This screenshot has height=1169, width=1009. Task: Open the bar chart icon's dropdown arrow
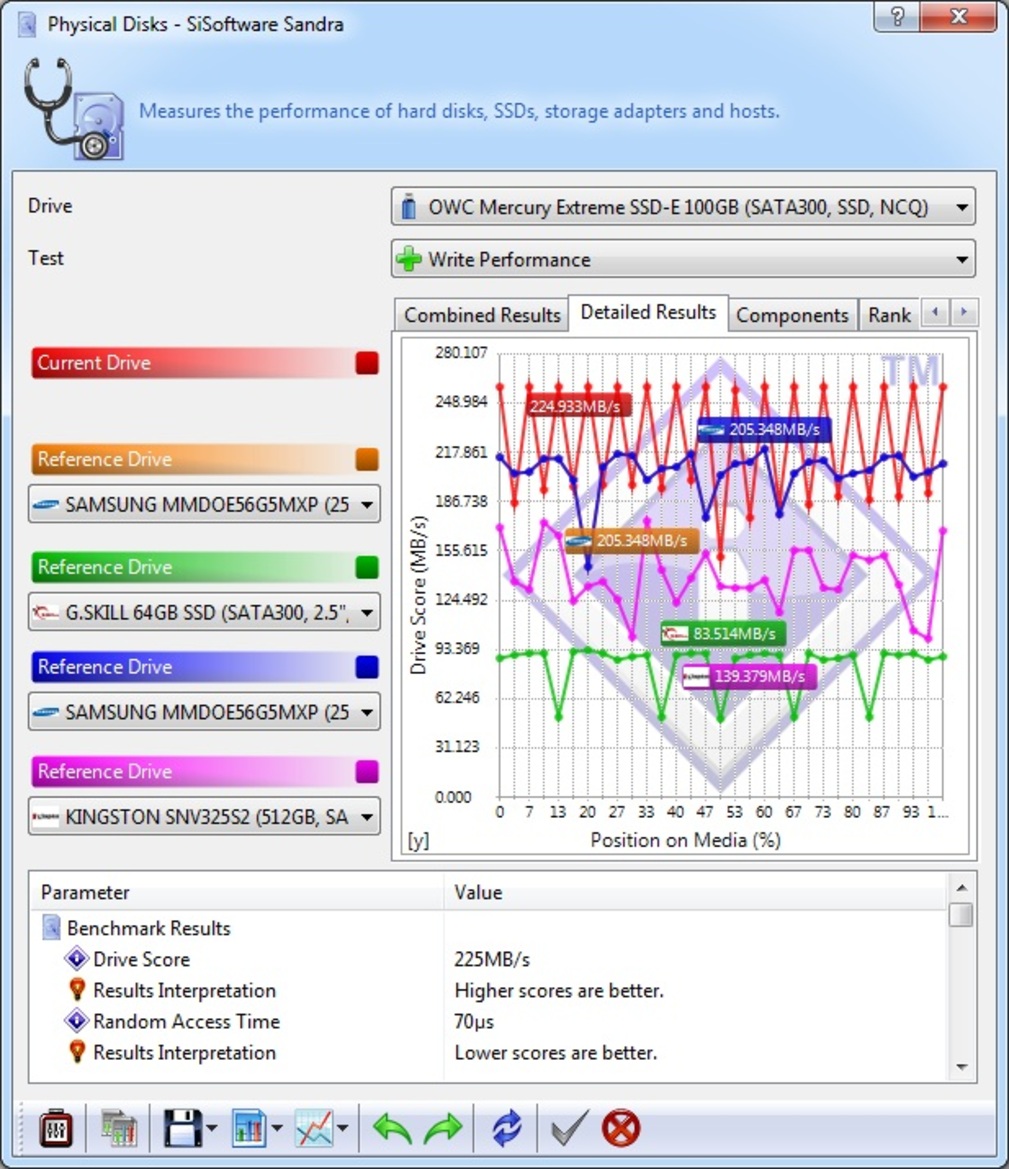click(x=277, y=1128)
